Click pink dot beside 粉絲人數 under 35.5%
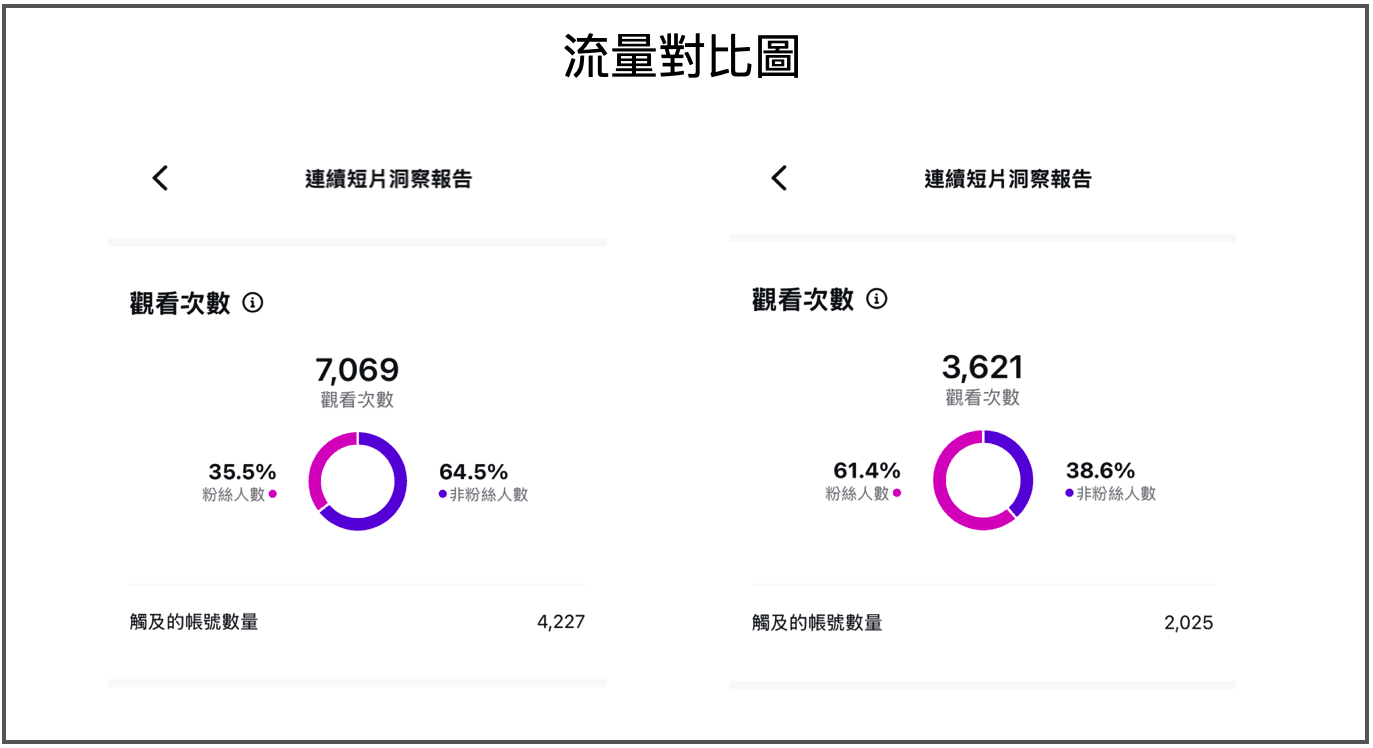Image resolution: width=1373 pixels, height=748 pixels. tap(272, 494)
